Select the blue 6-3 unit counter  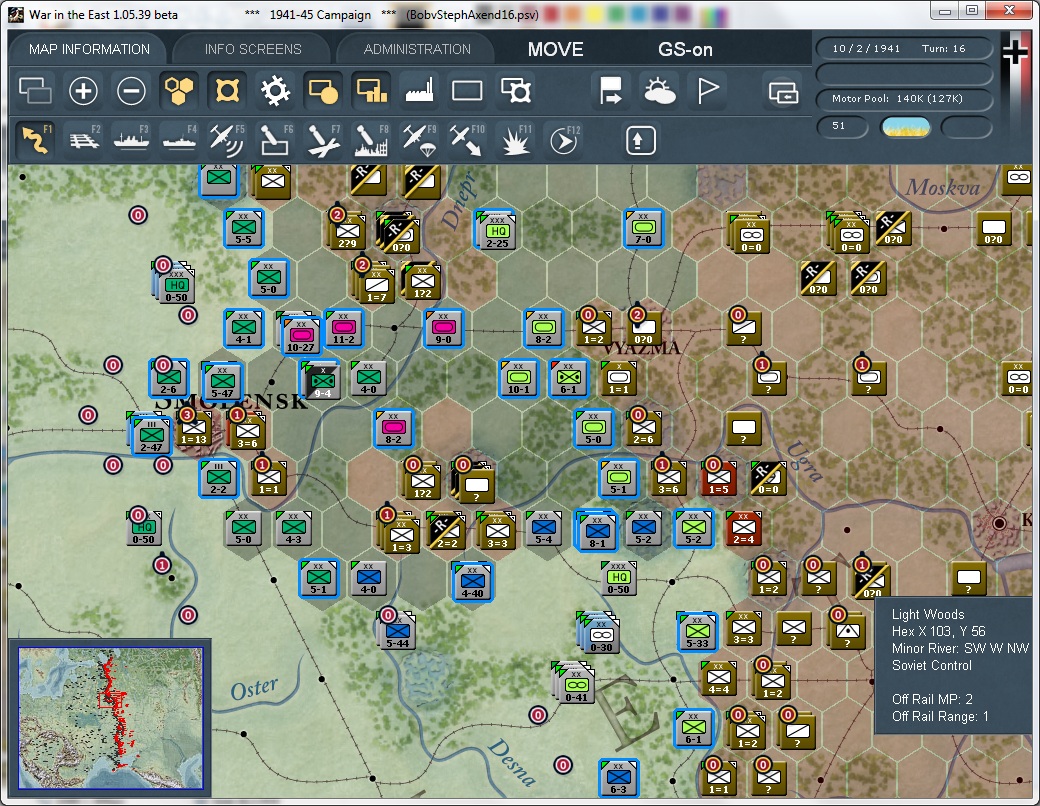618,777
